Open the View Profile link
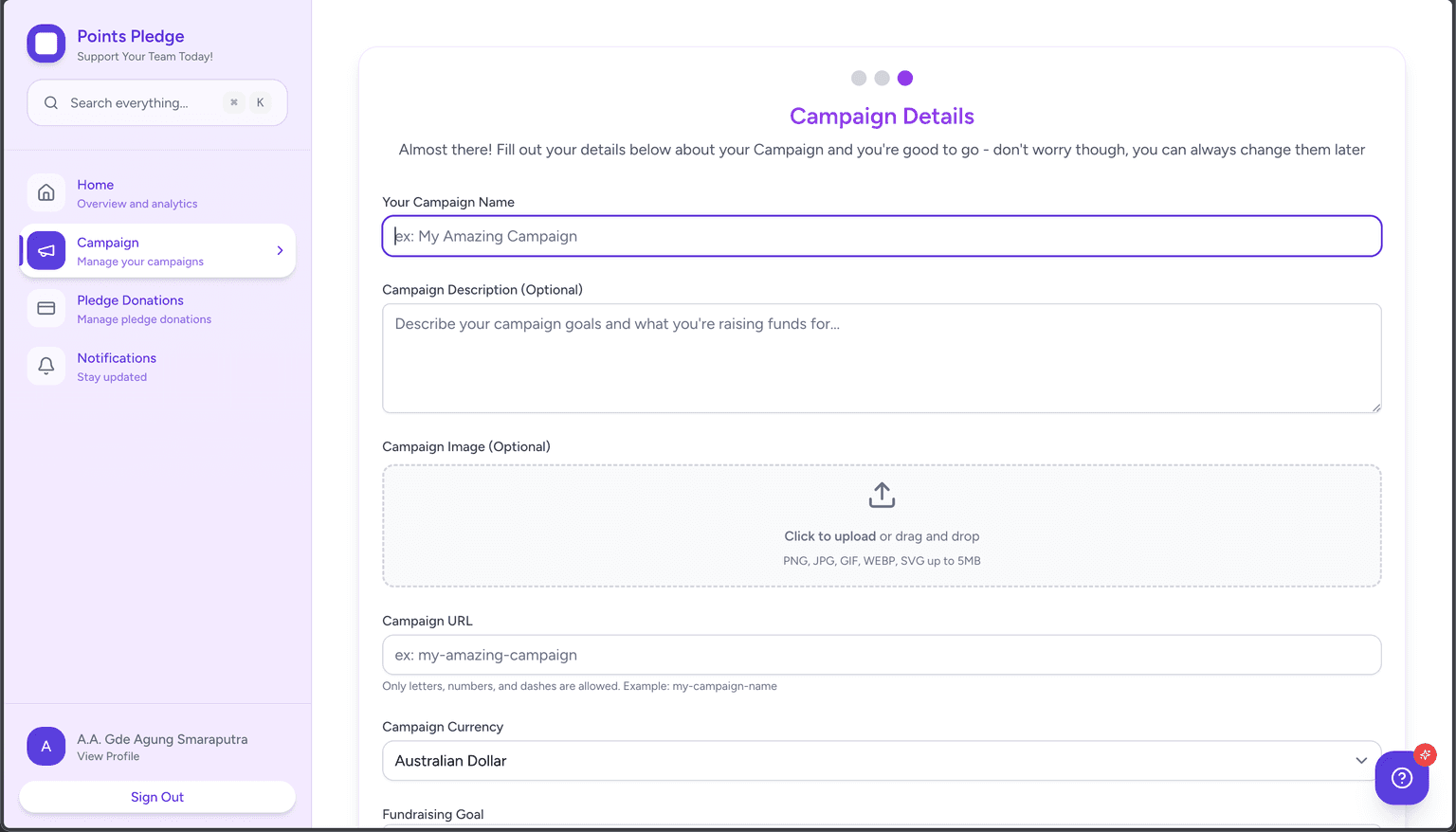This screenshot has width=1456, height=832. point(108,756)
